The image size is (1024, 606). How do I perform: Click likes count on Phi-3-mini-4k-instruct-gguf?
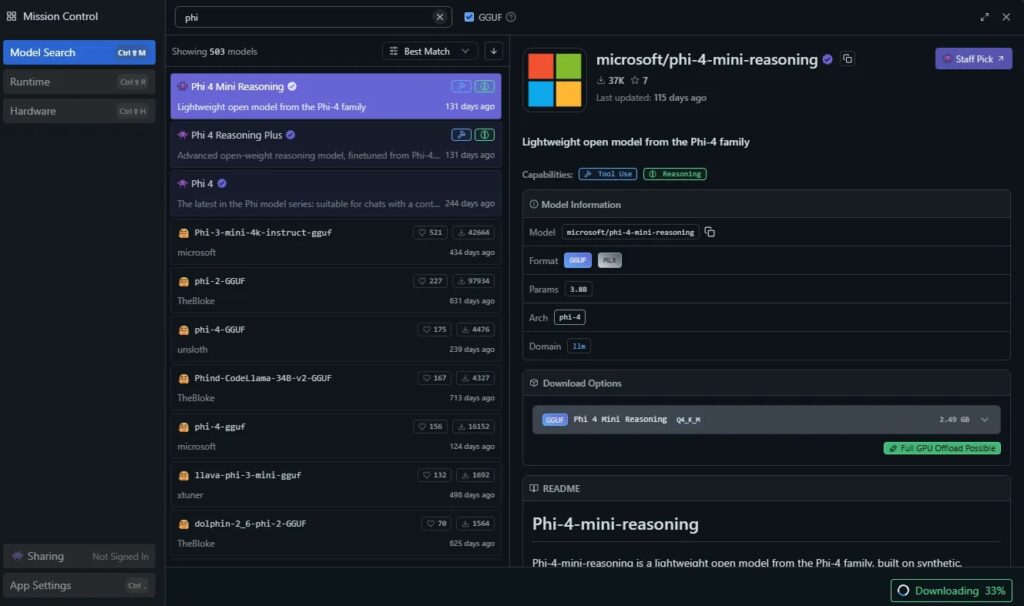tap(431, 232)
